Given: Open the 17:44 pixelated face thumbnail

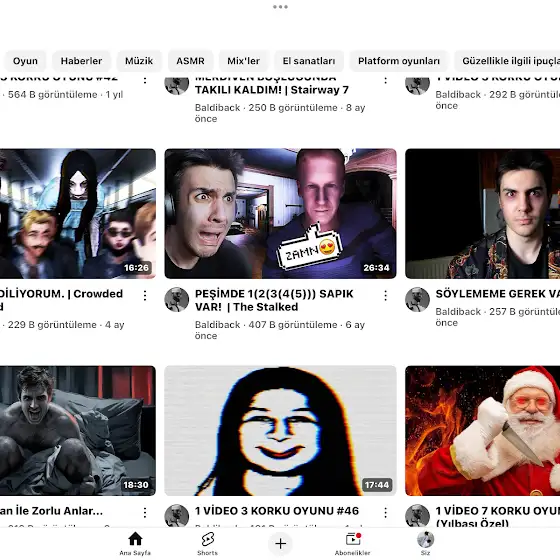Looking at the screenshot, I should click(x=280, y=430).
